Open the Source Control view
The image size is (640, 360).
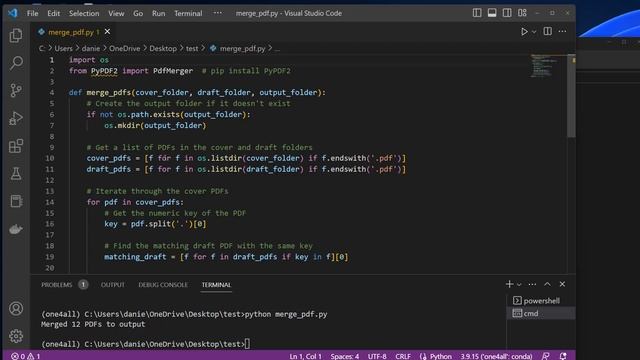click(16, 90)
